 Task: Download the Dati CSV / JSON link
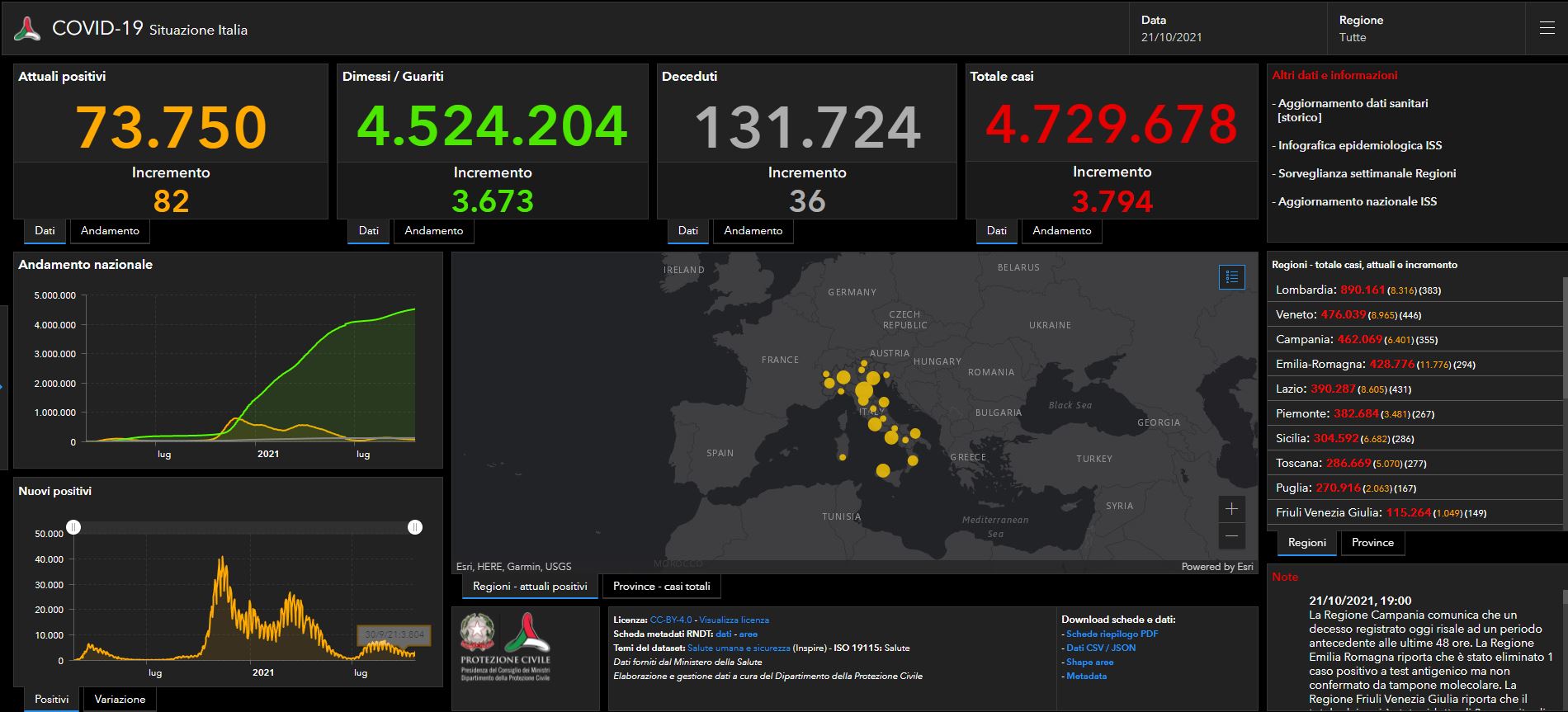point(1100,648)
